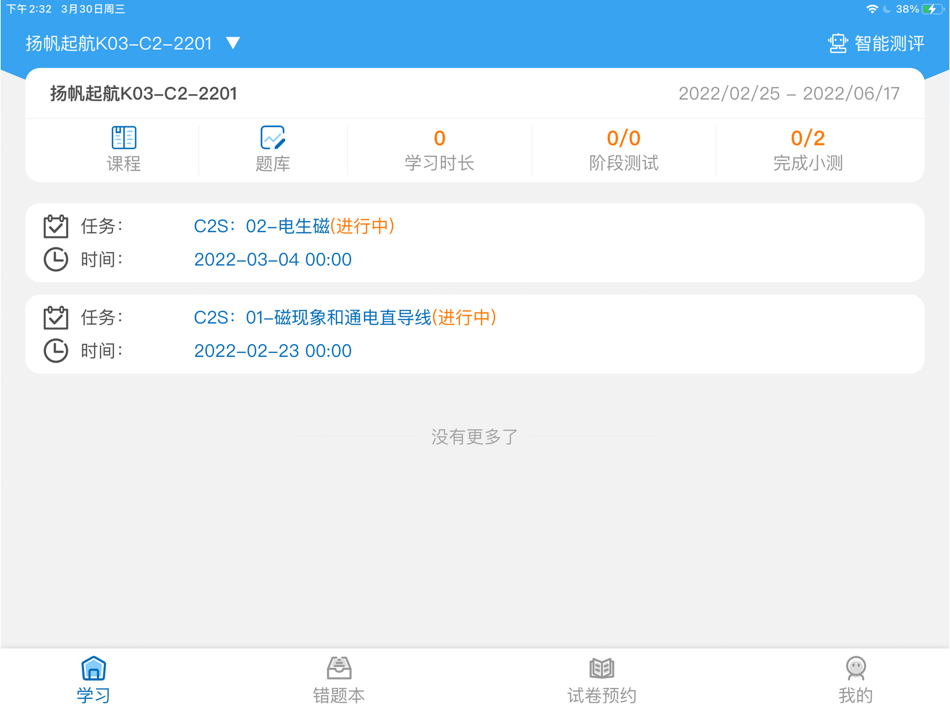Open the 我的 profile icon
The image size is (950, 712).
point(856,665)
